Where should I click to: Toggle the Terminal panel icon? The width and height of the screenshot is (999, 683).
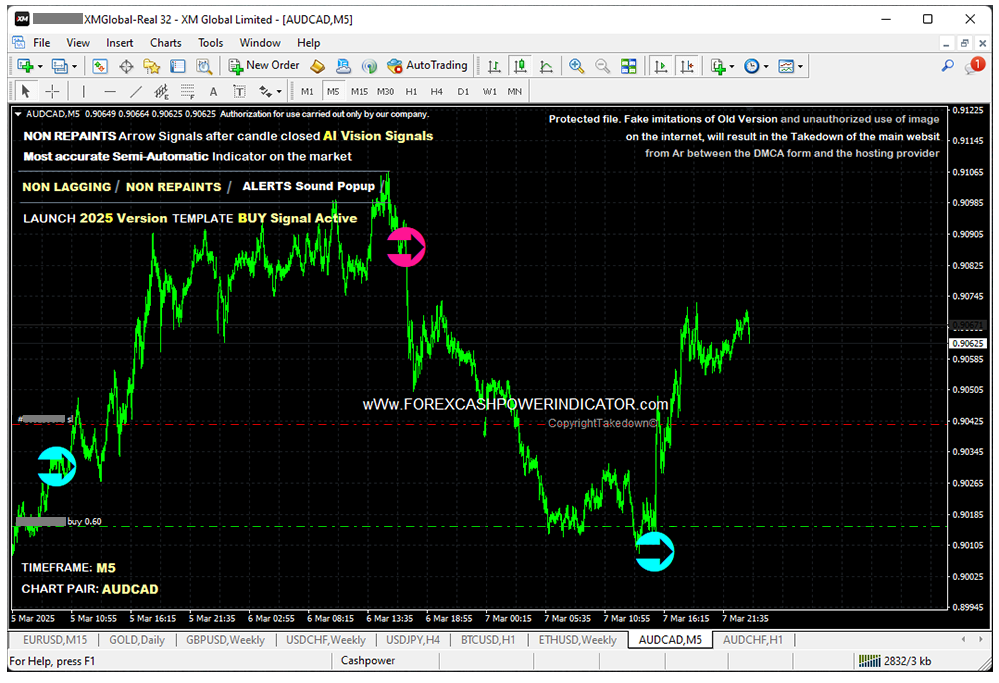178,66
